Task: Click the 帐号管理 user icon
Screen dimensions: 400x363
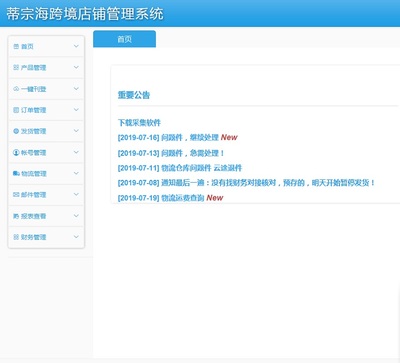Action: coord(16,152)
